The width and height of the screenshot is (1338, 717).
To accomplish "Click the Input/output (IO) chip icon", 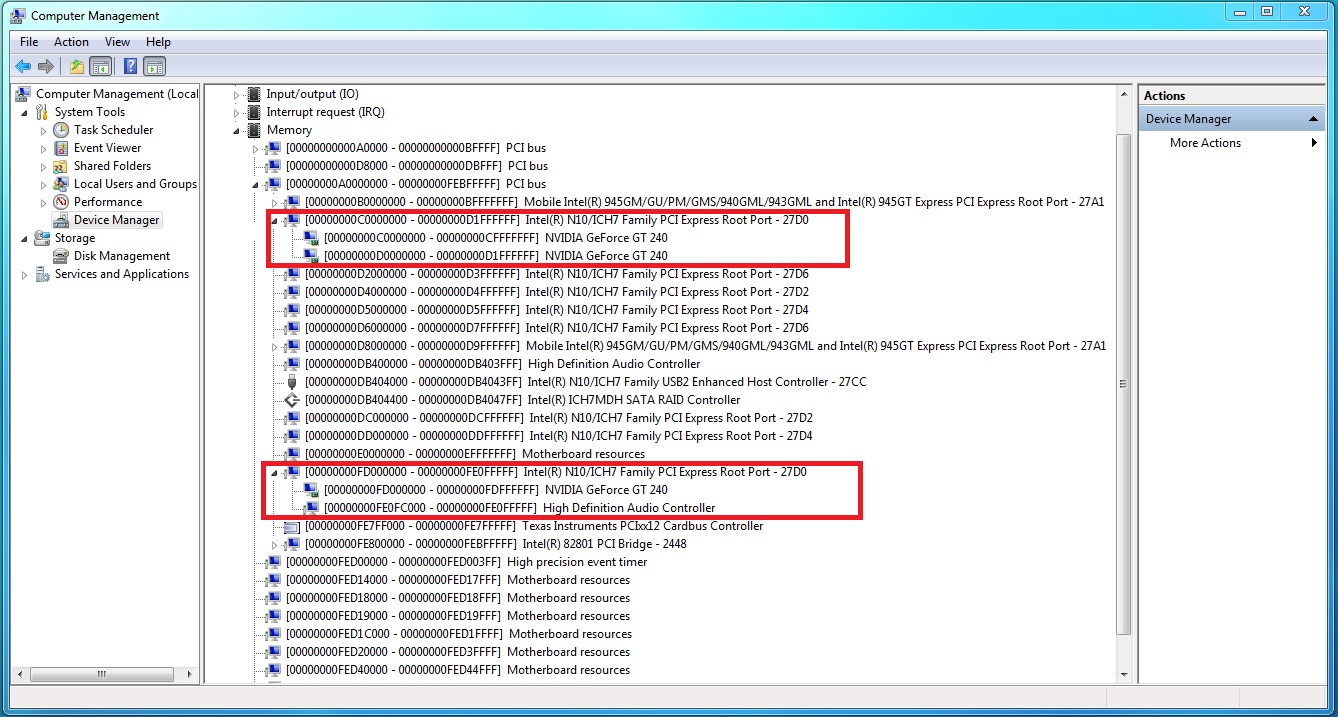I will pos(254,94).
